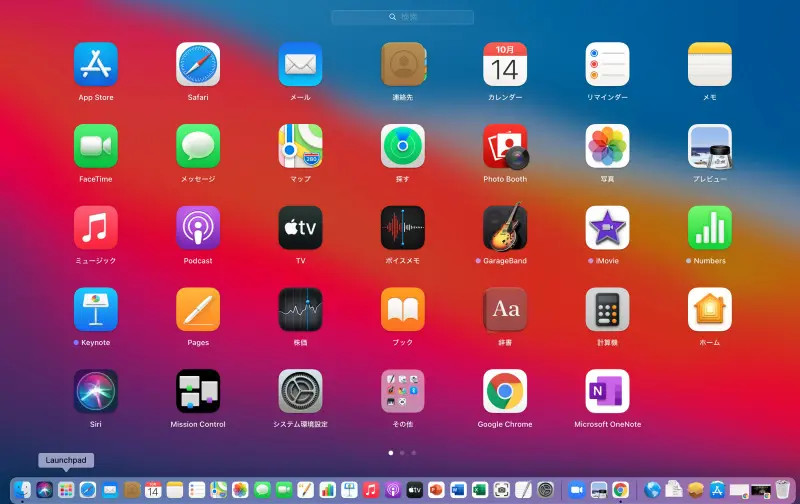Open the FaceTime app
Viewport: 800px width, 504px height.
(96, 146)
